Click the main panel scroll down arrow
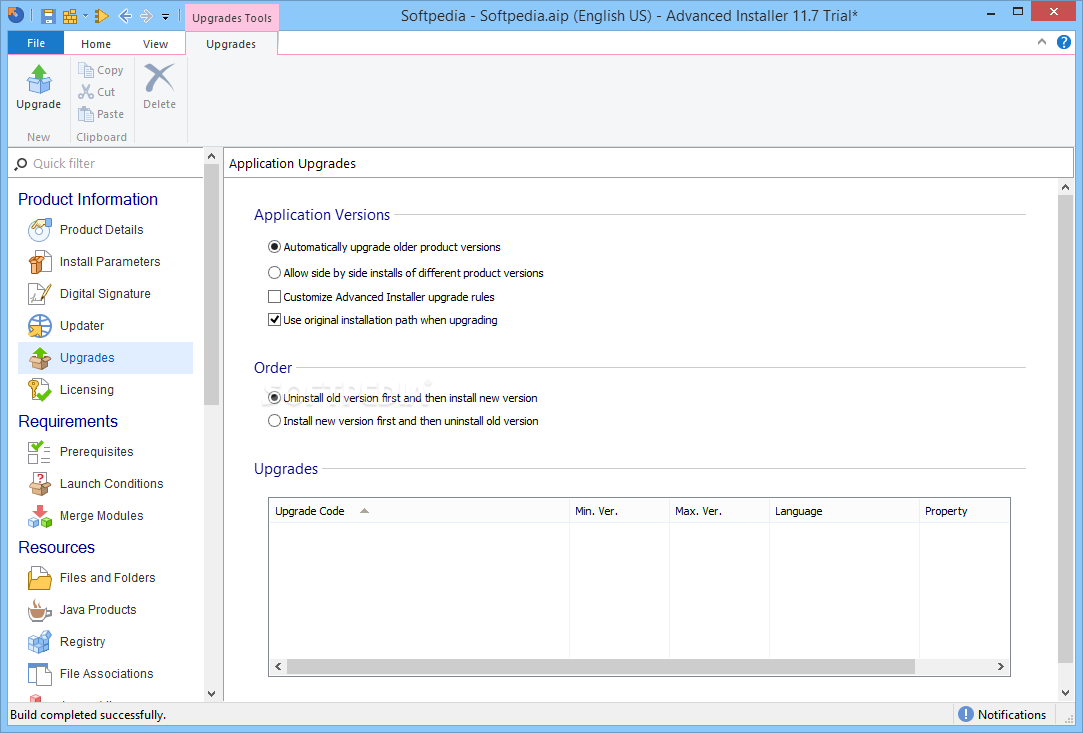The height and width of the screenshot is (733, 1083). 1065,693
